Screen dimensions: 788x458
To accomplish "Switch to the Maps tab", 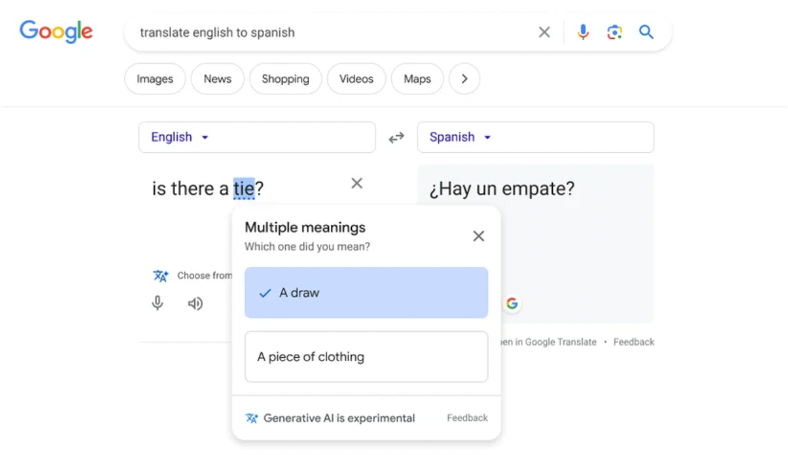I will coord(417,78).
